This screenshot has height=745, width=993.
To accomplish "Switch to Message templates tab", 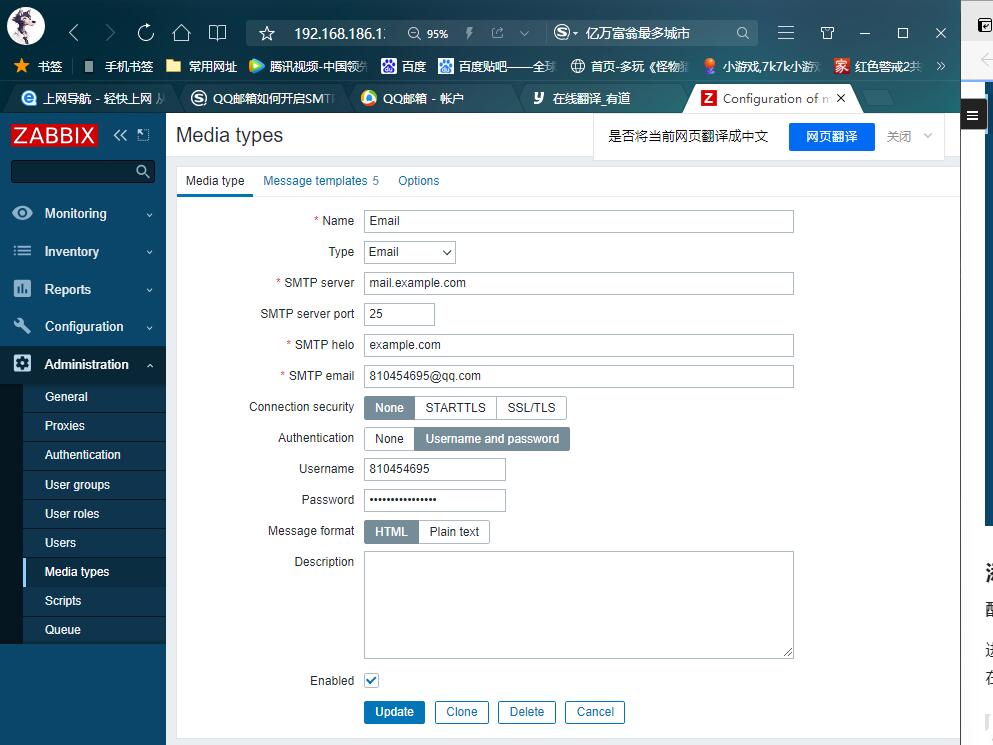I will tap(321, 181).
